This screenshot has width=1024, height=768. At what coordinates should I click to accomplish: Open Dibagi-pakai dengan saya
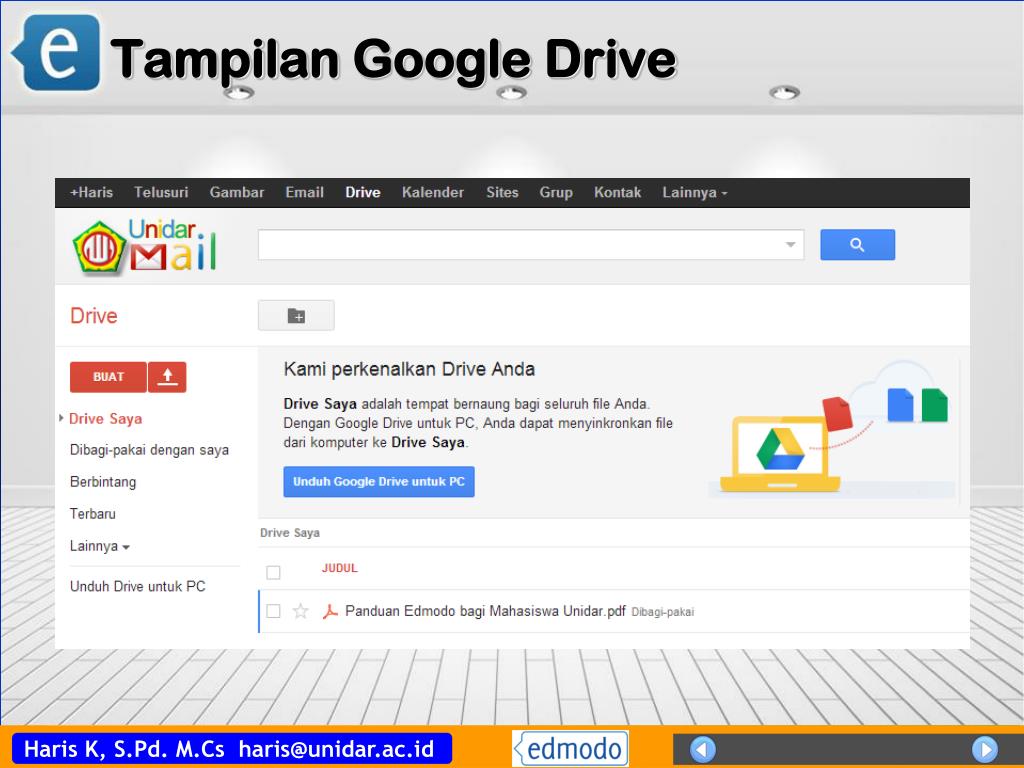coord(150,450)
